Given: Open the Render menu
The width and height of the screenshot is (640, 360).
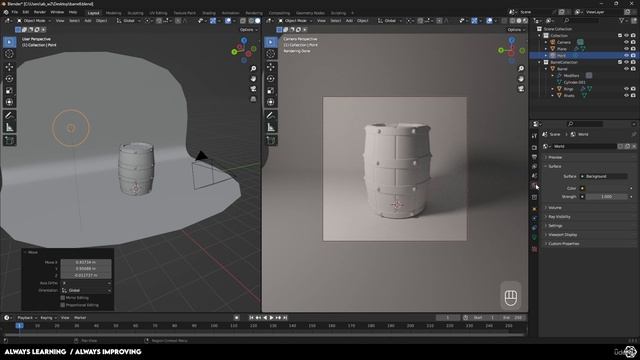Looking at the screenshot, I should coord(40,12).
